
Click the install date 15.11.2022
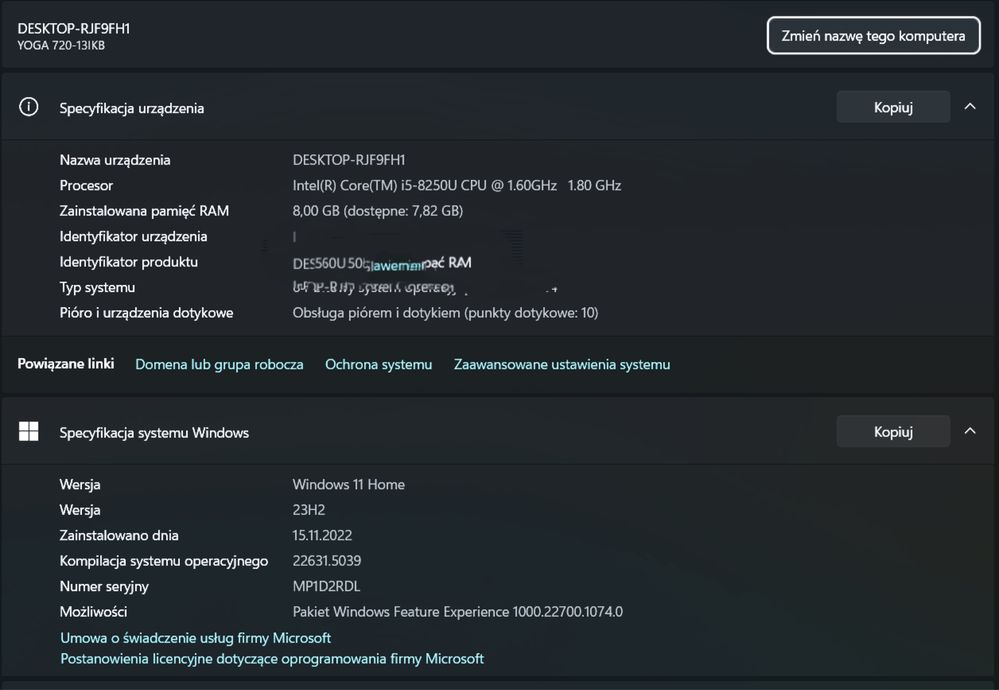click(x=322, y=535)
